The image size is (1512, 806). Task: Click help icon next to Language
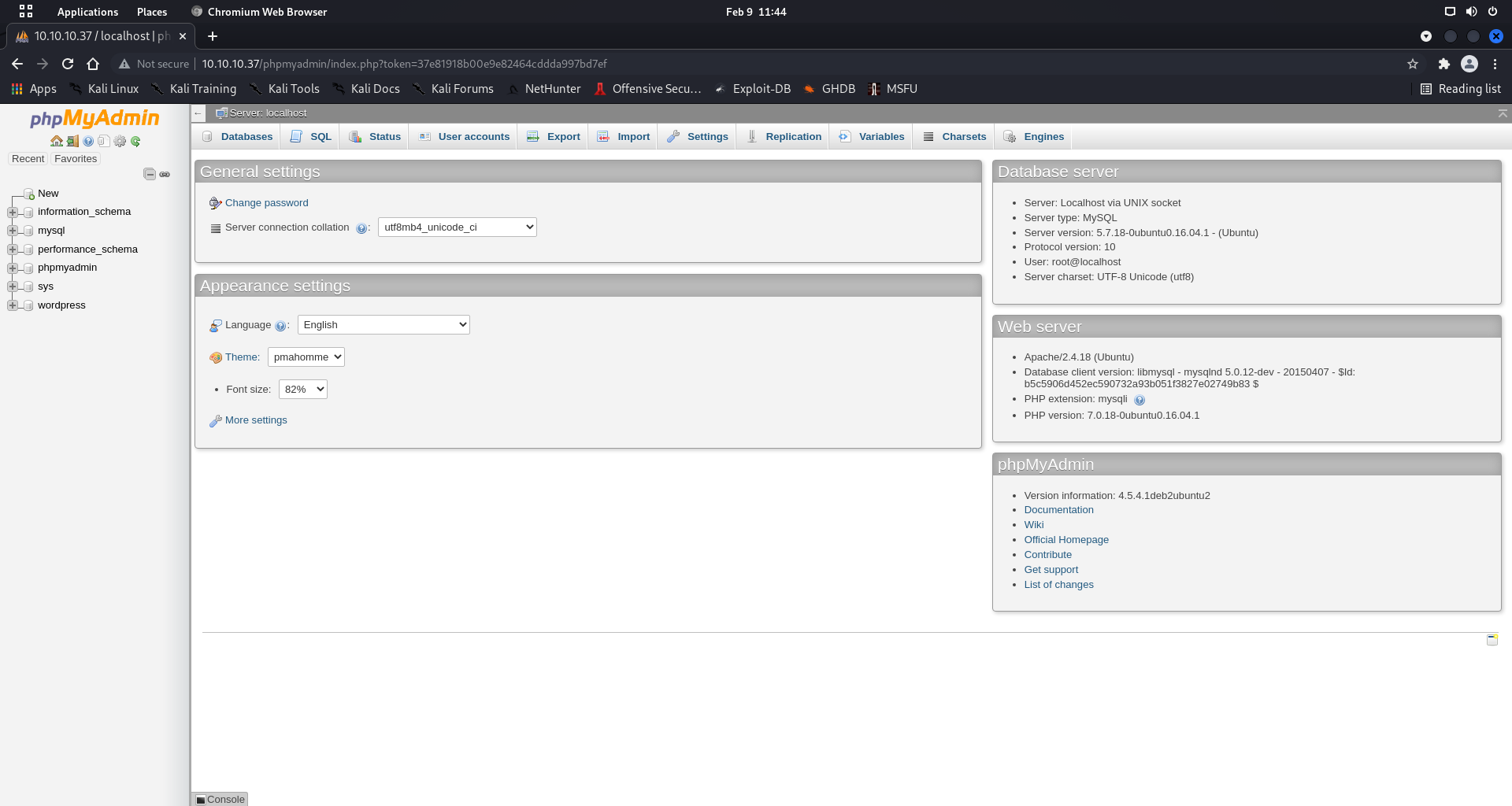pyautogui.click(x=280, y=326)
